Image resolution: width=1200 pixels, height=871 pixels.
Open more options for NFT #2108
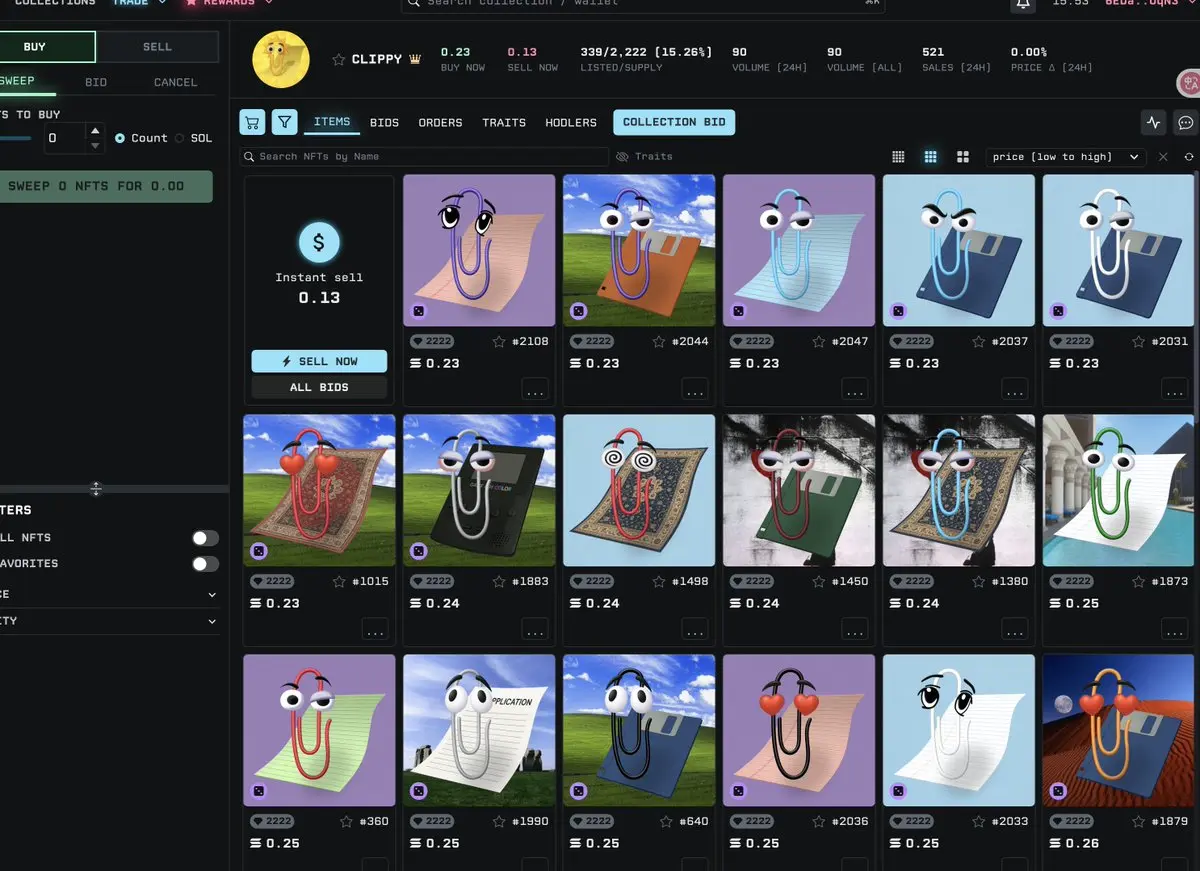click(x=535, y=389)
